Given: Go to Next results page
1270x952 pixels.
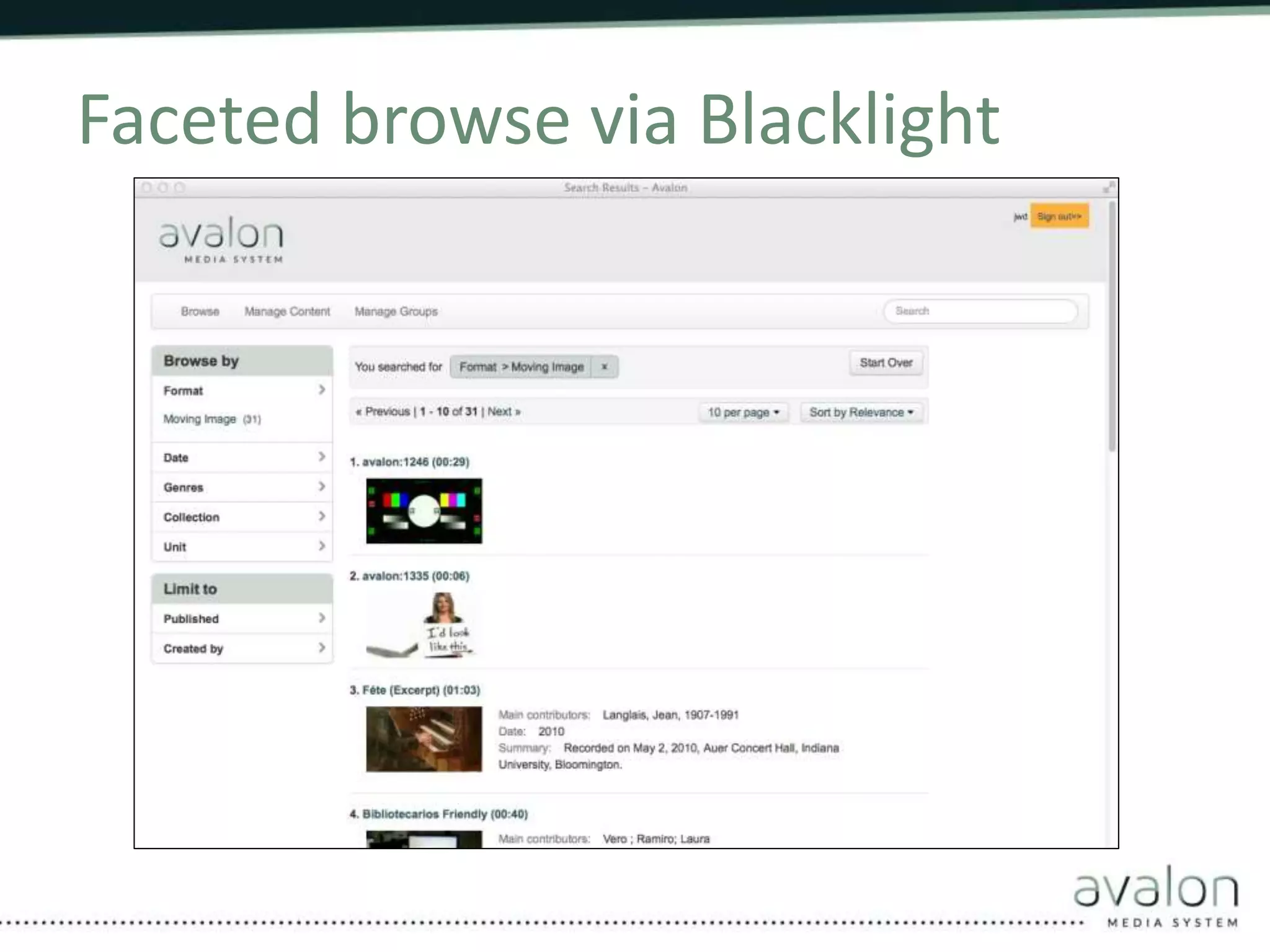Looking at the screenshot, I should point(504,412).
